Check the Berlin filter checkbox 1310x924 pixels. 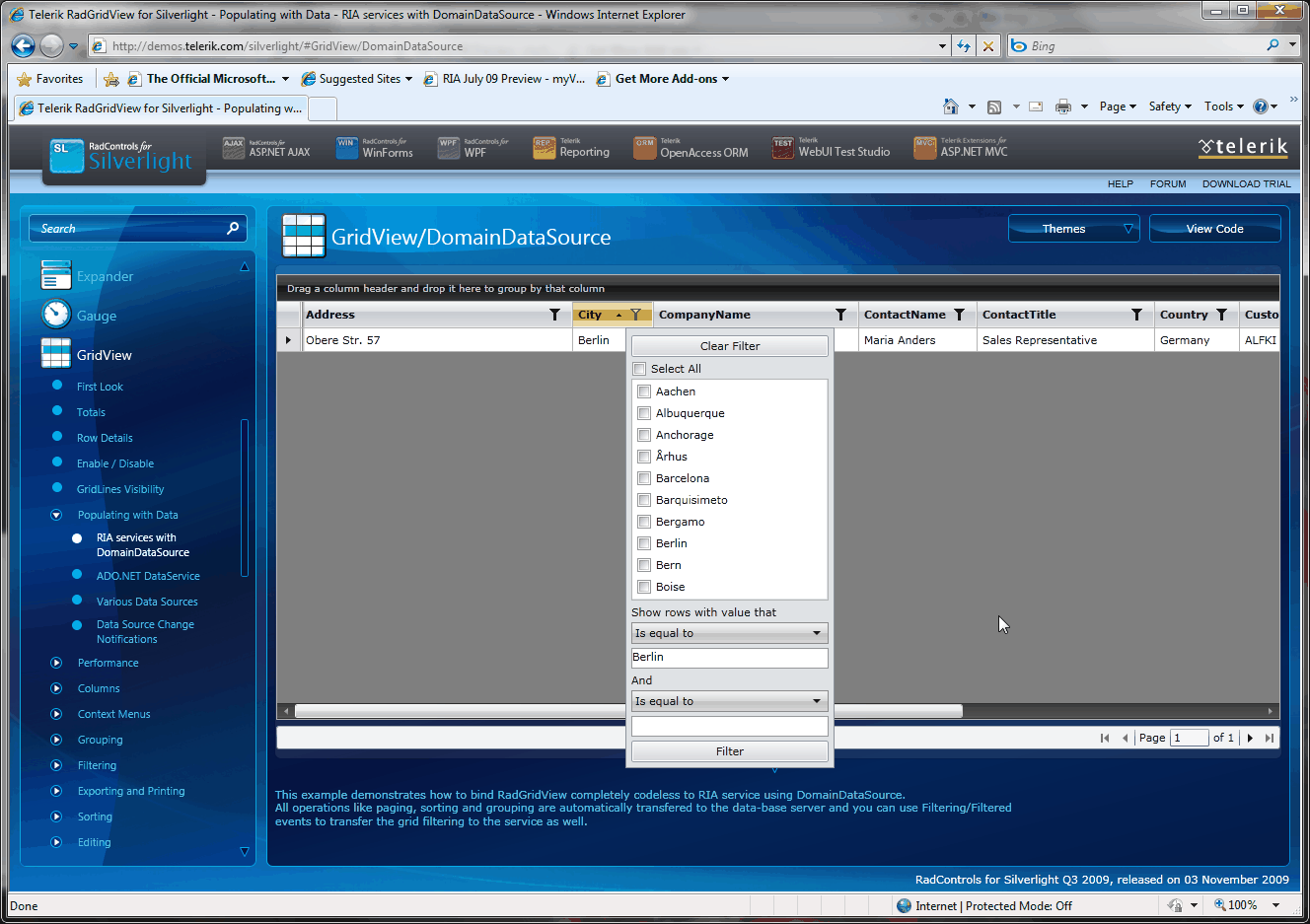644,543
